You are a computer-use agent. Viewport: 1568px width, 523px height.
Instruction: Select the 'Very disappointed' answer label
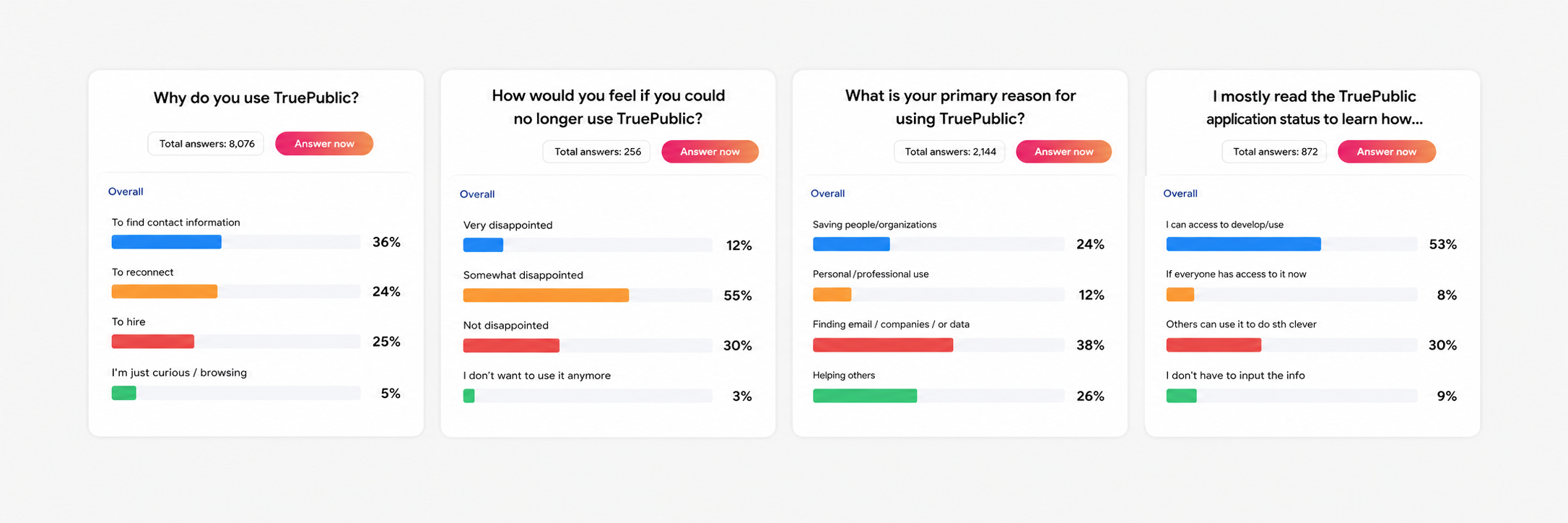[508, 225]
